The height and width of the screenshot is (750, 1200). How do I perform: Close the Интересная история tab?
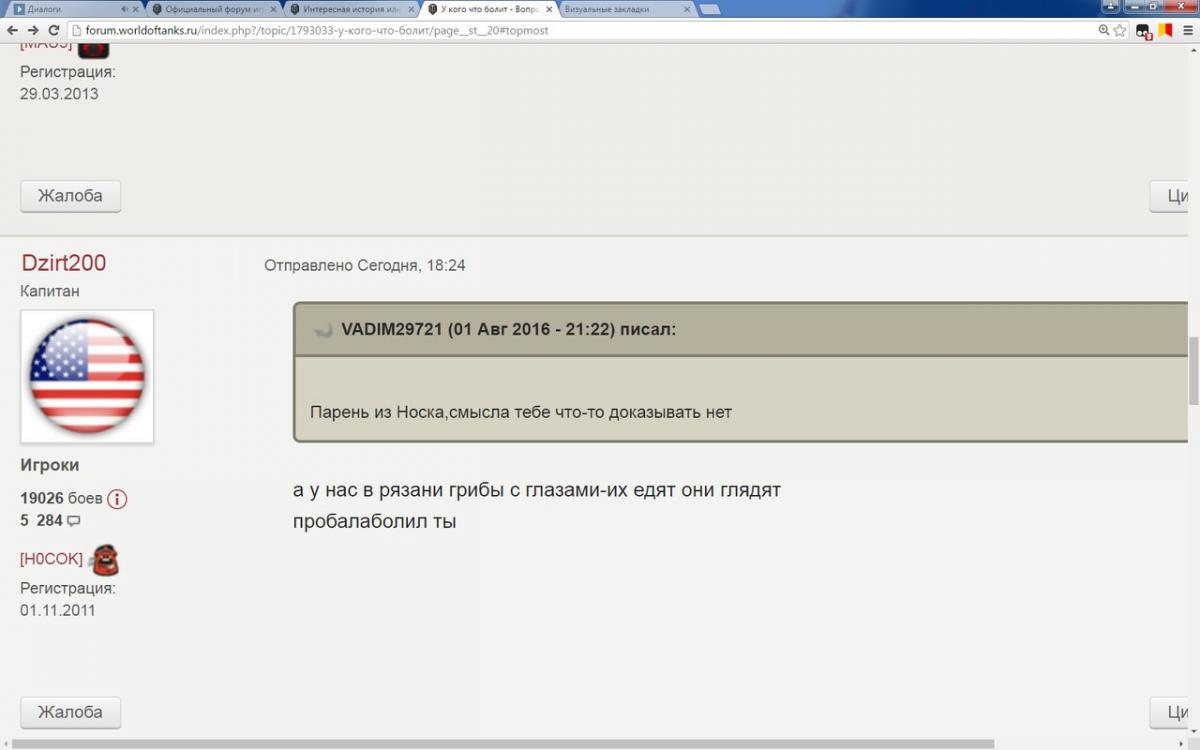(411, 9)
